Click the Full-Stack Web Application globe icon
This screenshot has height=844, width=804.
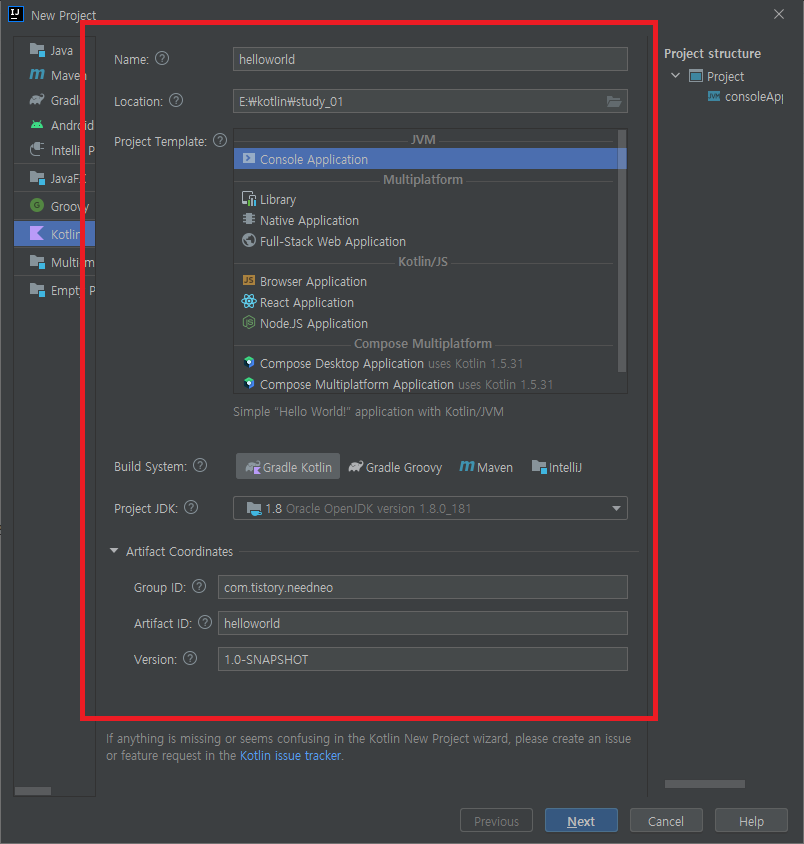pos(249,240)
